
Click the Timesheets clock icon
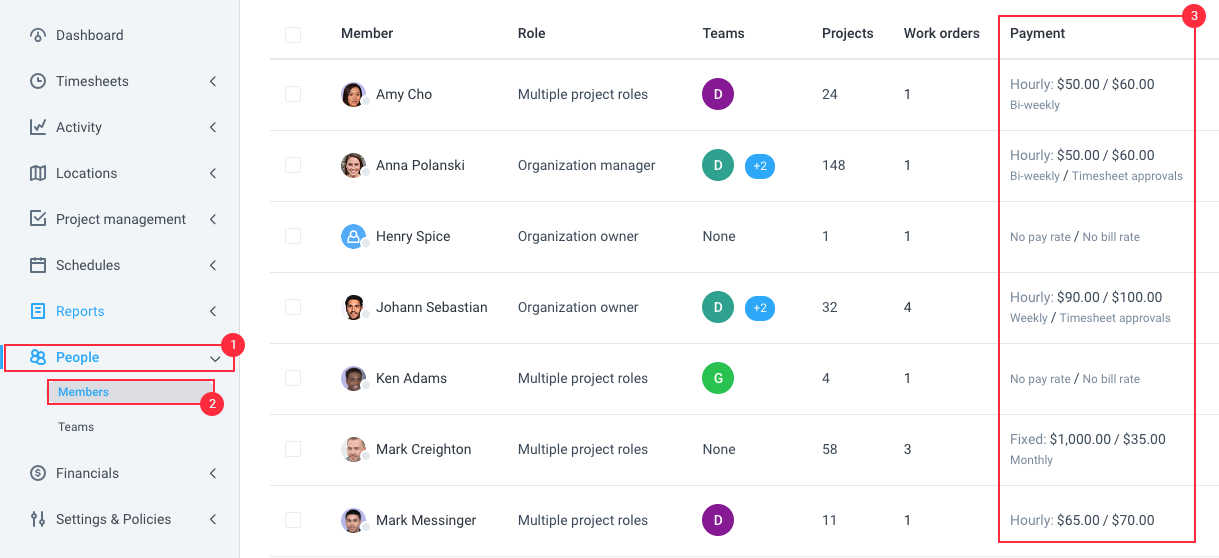point(38,81)
